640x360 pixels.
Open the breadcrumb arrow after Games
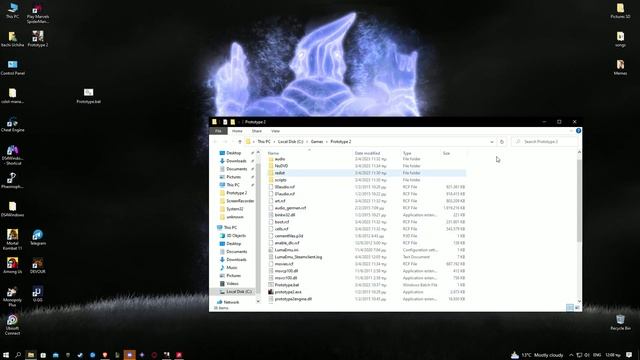[x=327, y=142]
